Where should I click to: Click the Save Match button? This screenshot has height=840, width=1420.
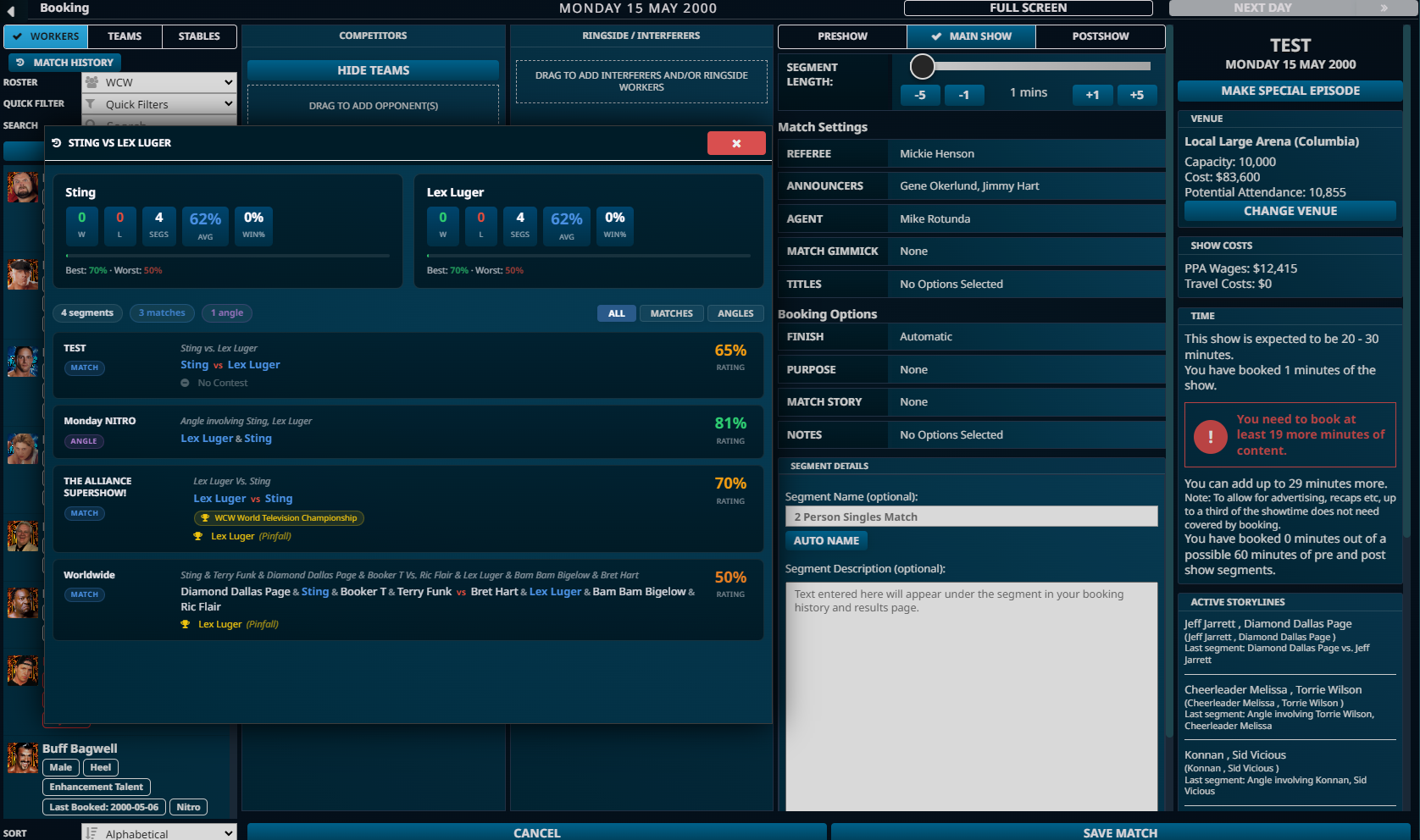click(x=1120, y=832)
